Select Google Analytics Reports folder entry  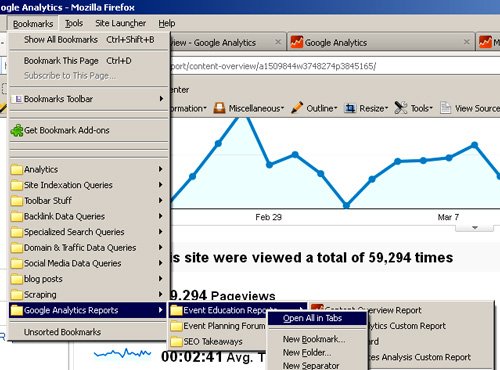87,310
